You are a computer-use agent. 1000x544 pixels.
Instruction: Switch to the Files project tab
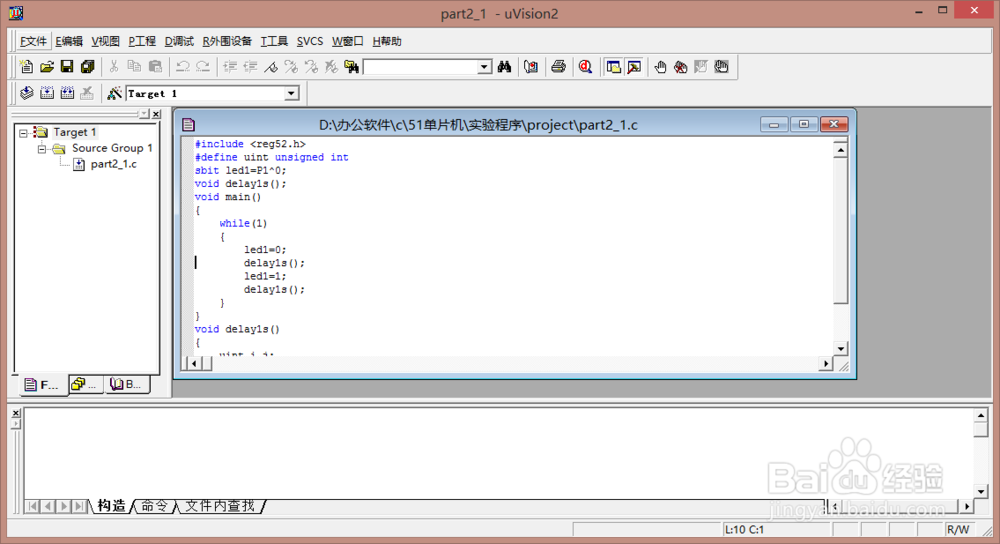tap(41, 385)
